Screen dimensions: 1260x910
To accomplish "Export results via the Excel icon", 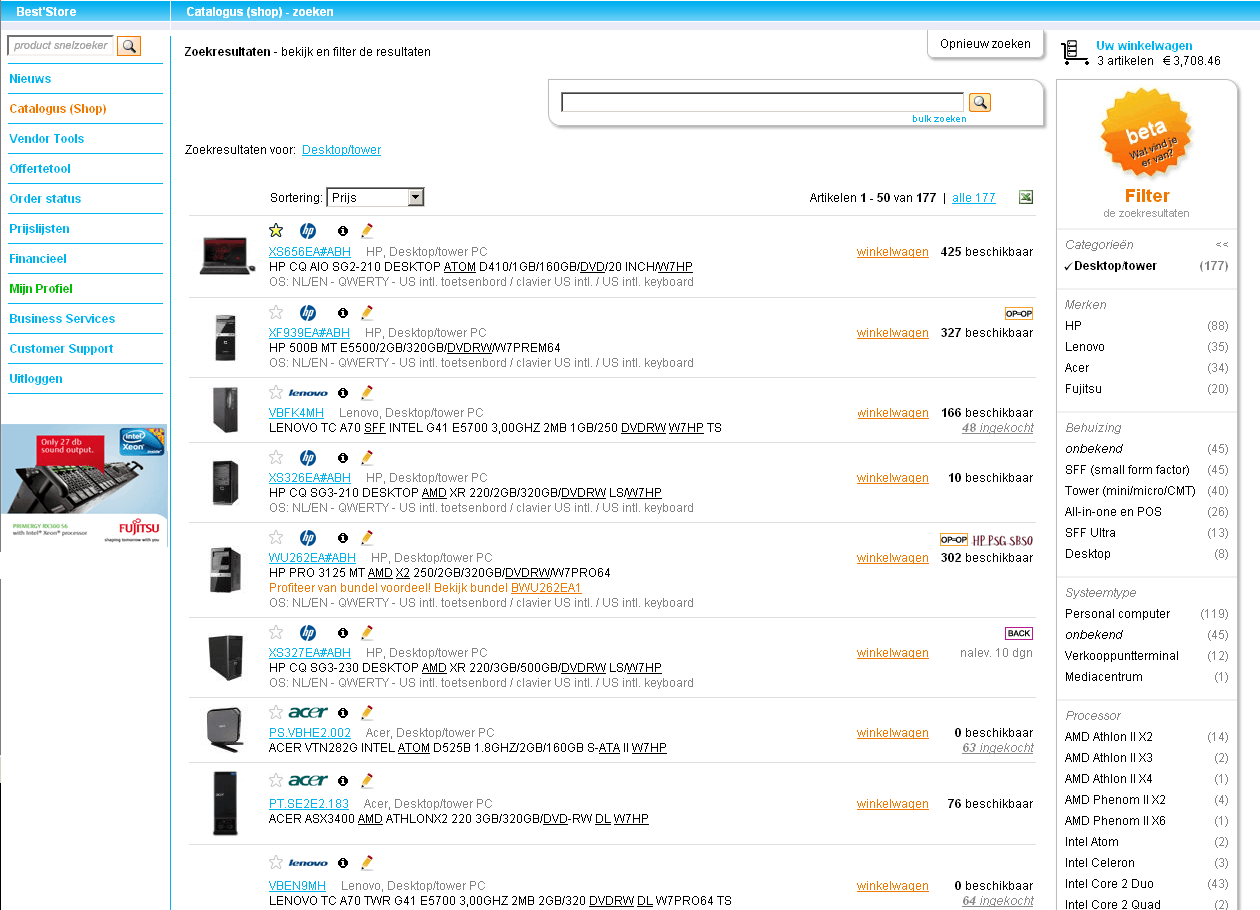I will (1026, 197).
